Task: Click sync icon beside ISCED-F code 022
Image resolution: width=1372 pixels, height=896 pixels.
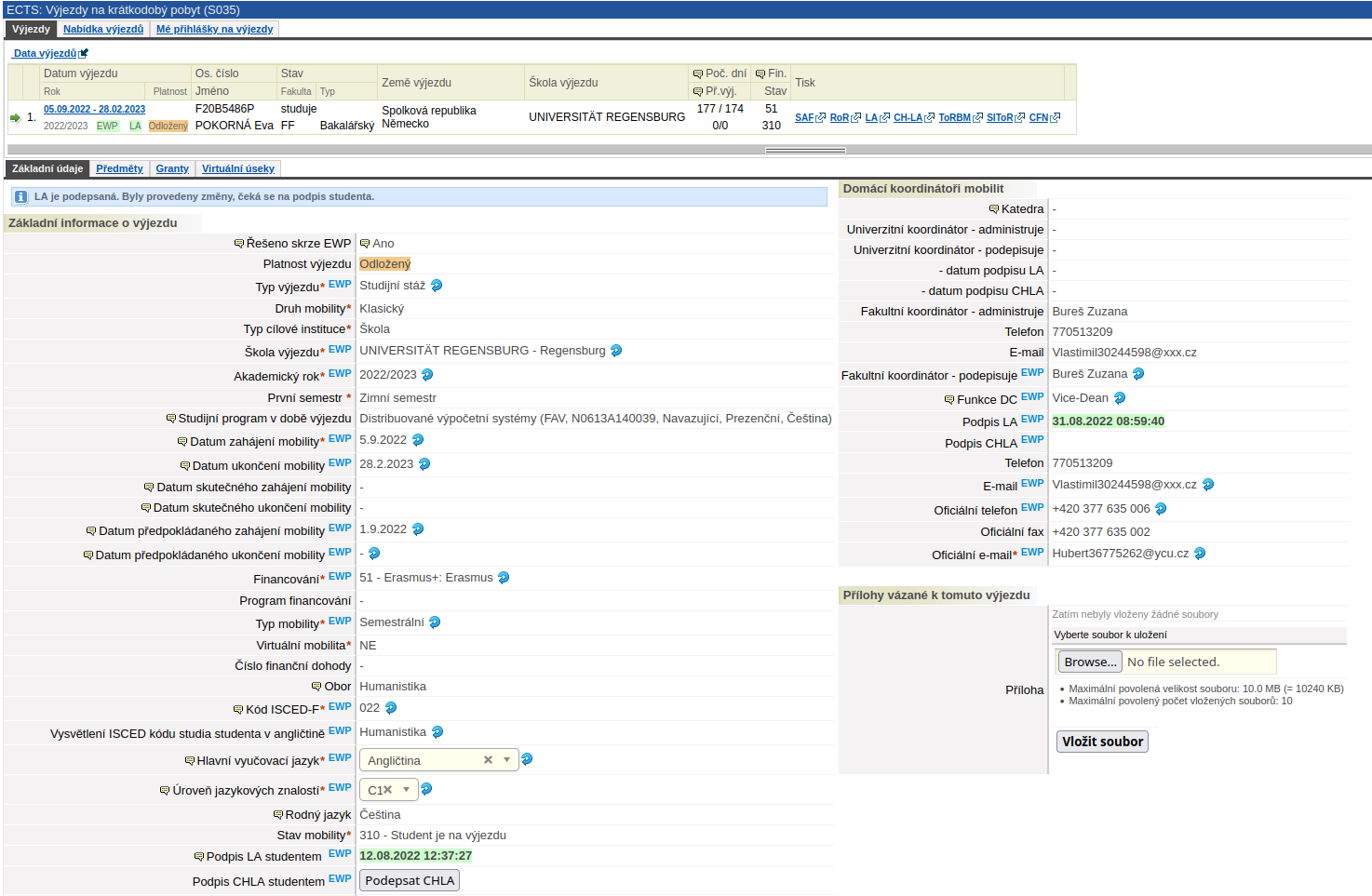Action: click(x=391, y=708)
